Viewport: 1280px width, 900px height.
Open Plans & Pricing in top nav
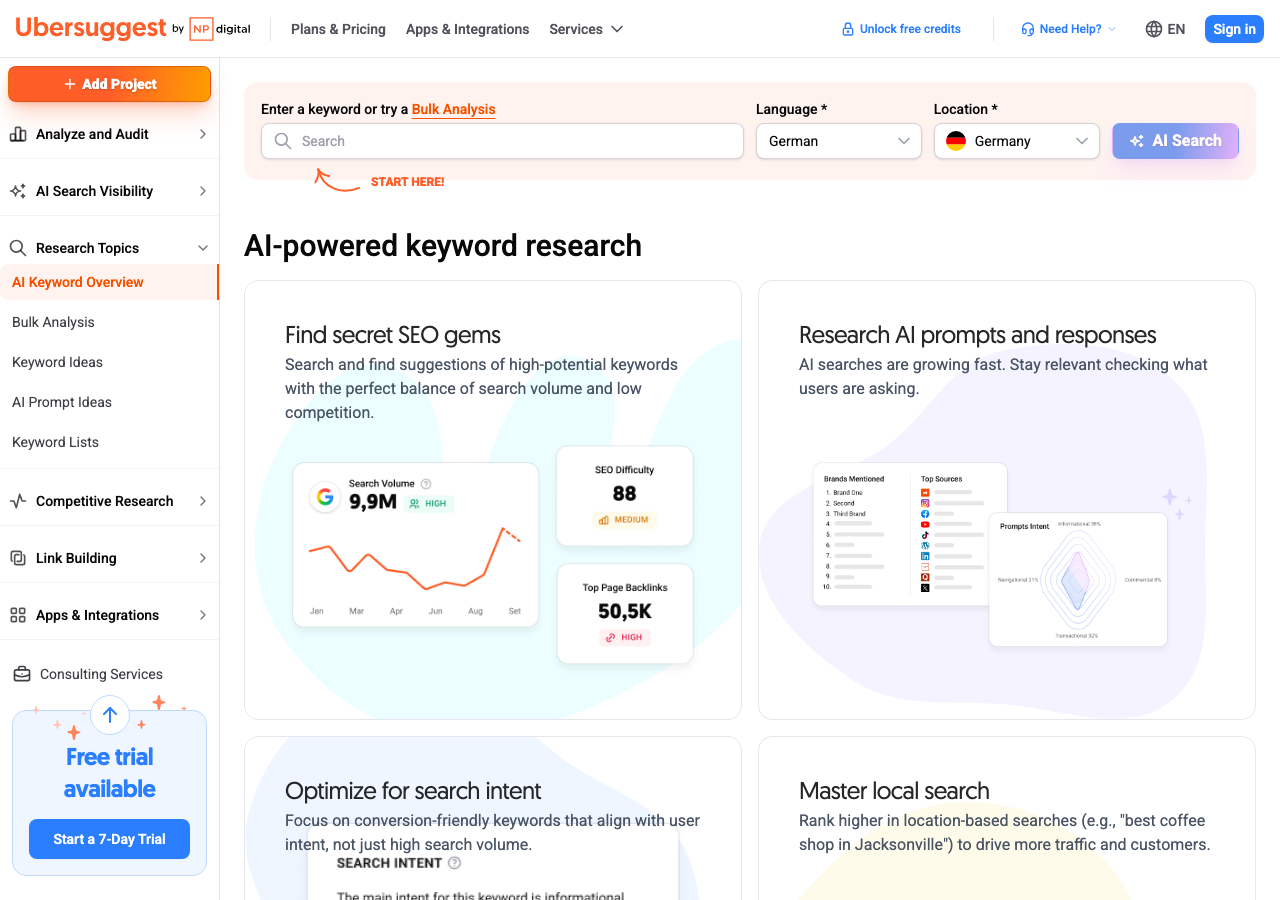pos(338,29)
